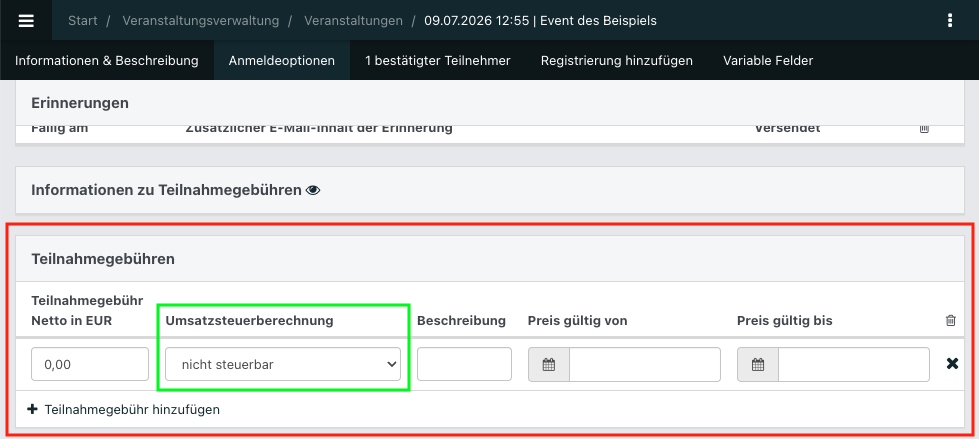Image resolution: width=979 pixels, height=439 pixels.
Task: Open the Umsatzsteuerberechnung dropdown
Action: (283, 365)
